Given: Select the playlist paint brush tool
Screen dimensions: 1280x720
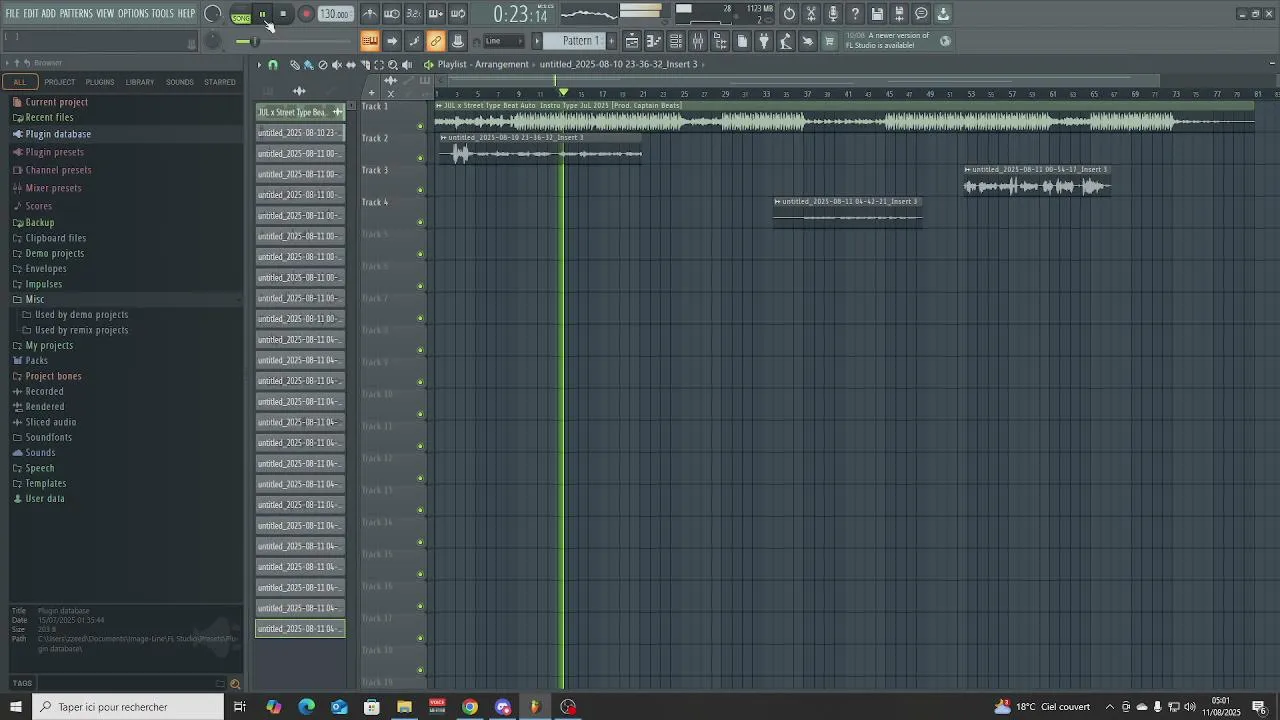Looking at the screenshot, I should 308,64.
